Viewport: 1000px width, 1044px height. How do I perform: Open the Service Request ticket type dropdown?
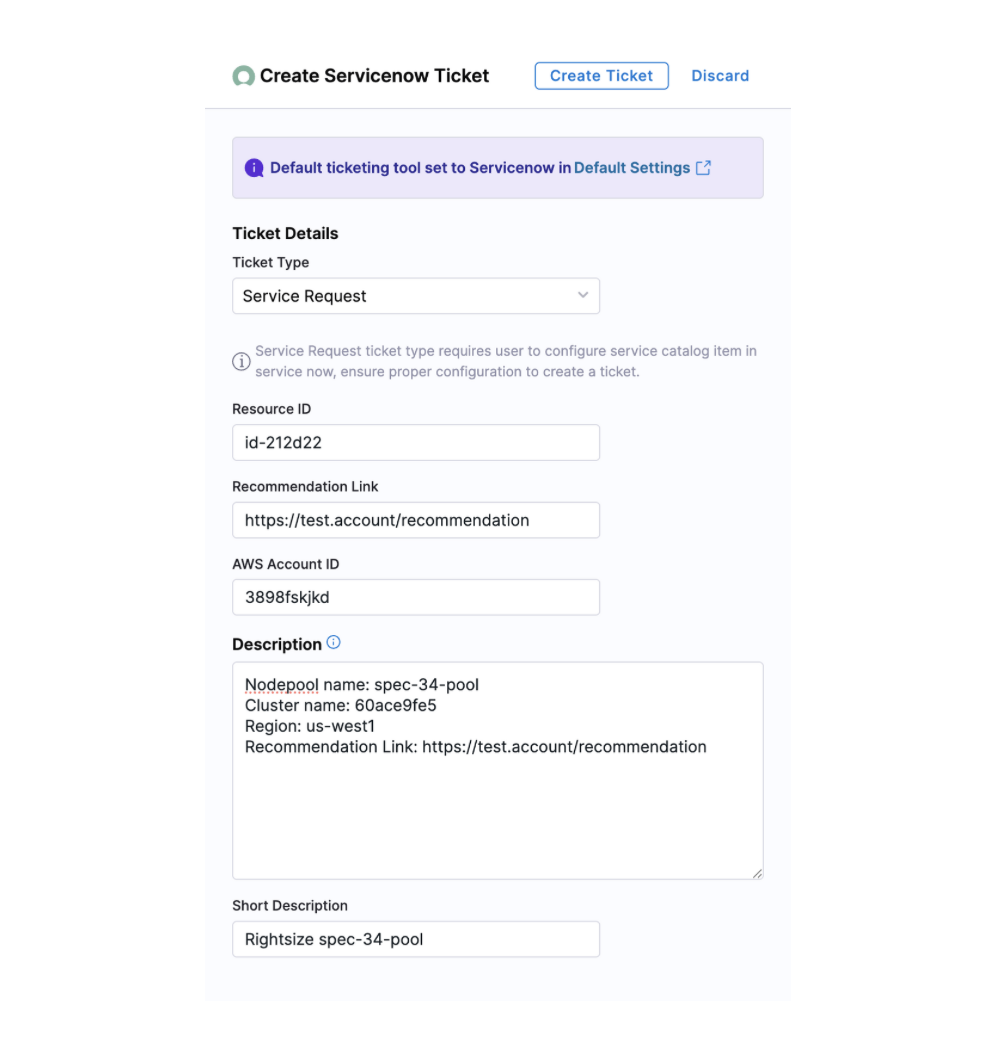415,296
